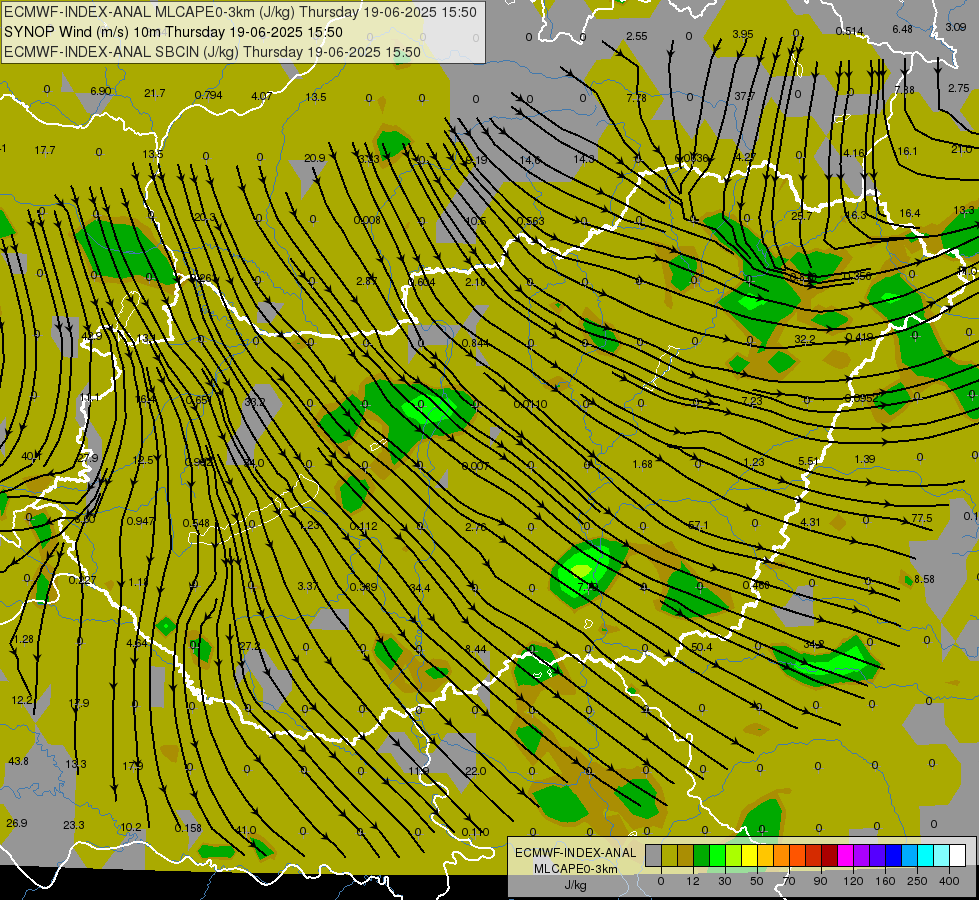Click the map value '43.8'
Screen dimensions: 979x900
[x=19, y=761]
